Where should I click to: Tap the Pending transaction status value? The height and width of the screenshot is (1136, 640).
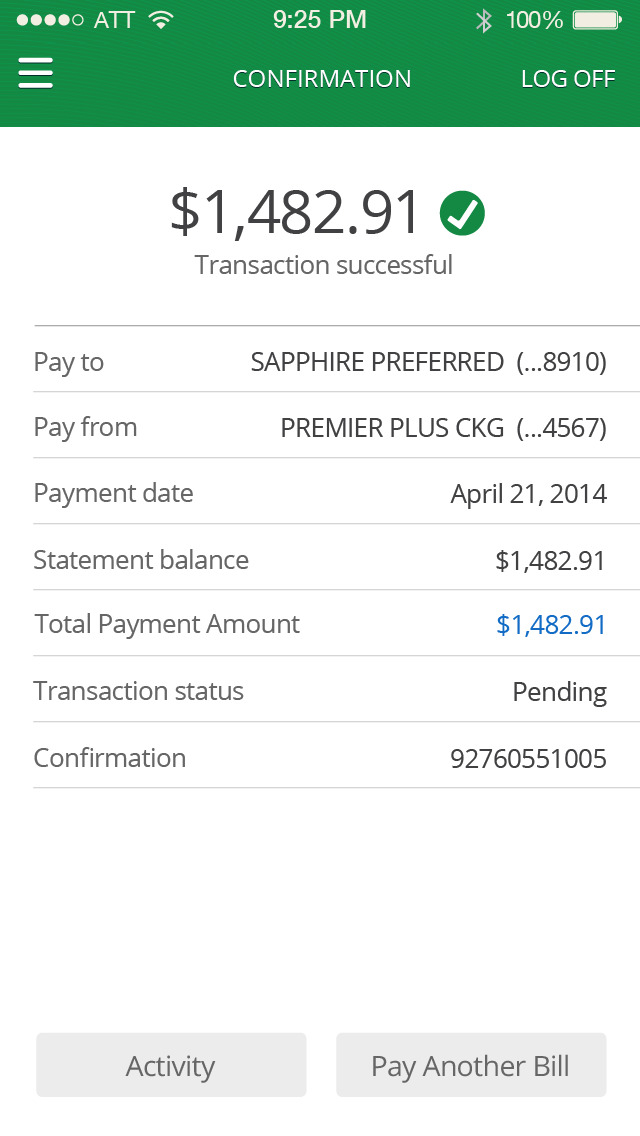coord(559,692)
